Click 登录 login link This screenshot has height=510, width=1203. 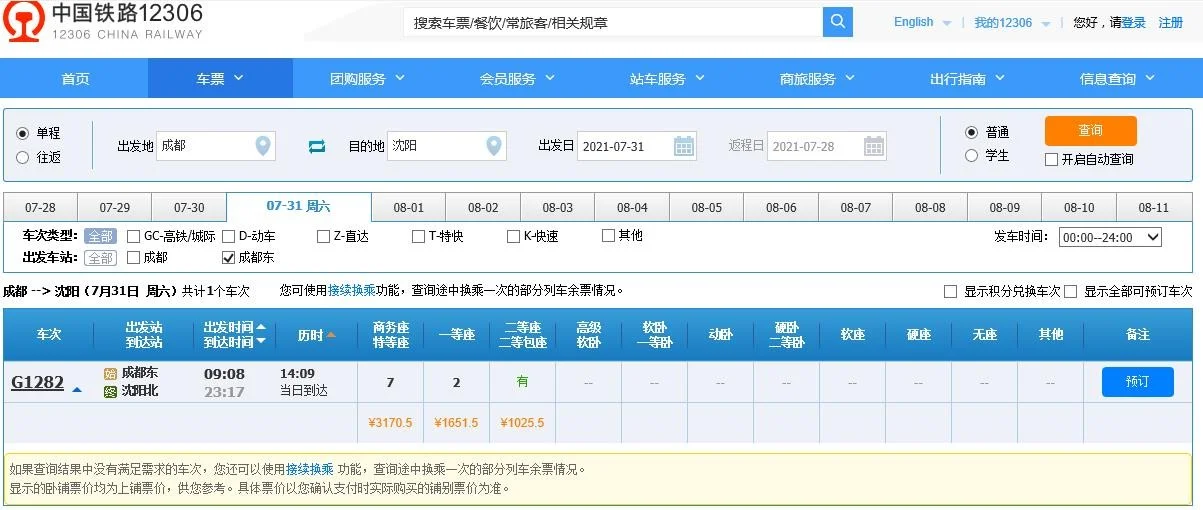coord(1134,22)
